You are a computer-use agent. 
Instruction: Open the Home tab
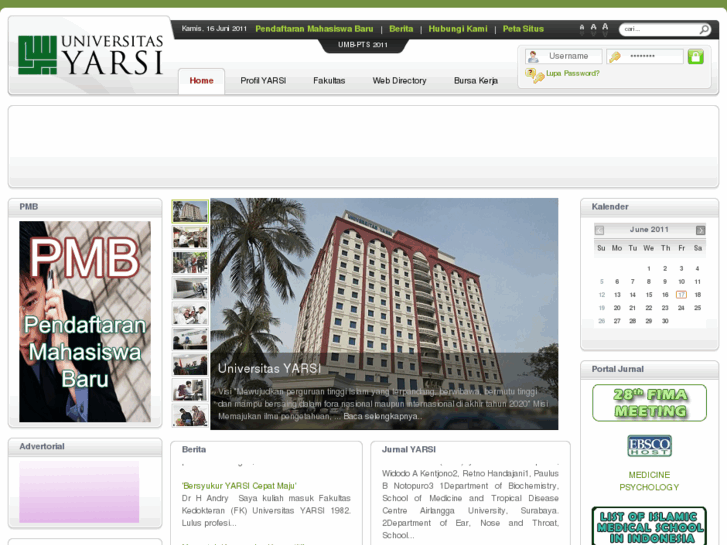click(x=201, y=81)
